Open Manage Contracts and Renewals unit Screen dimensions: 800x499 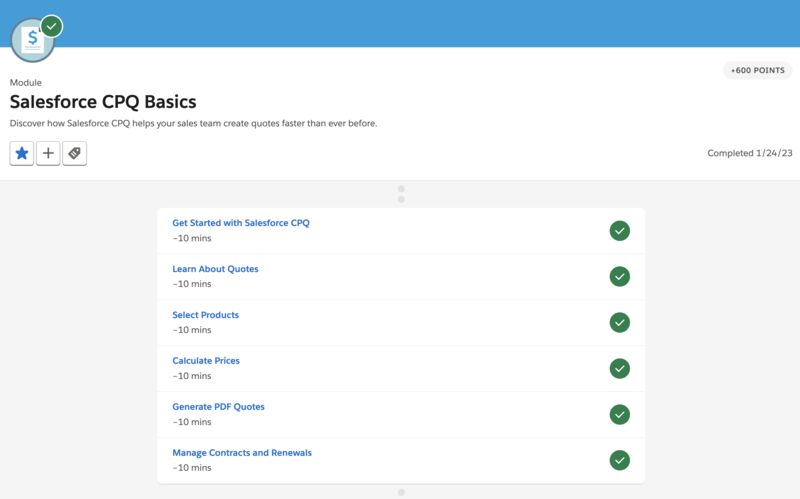click(x=242, y=453)
